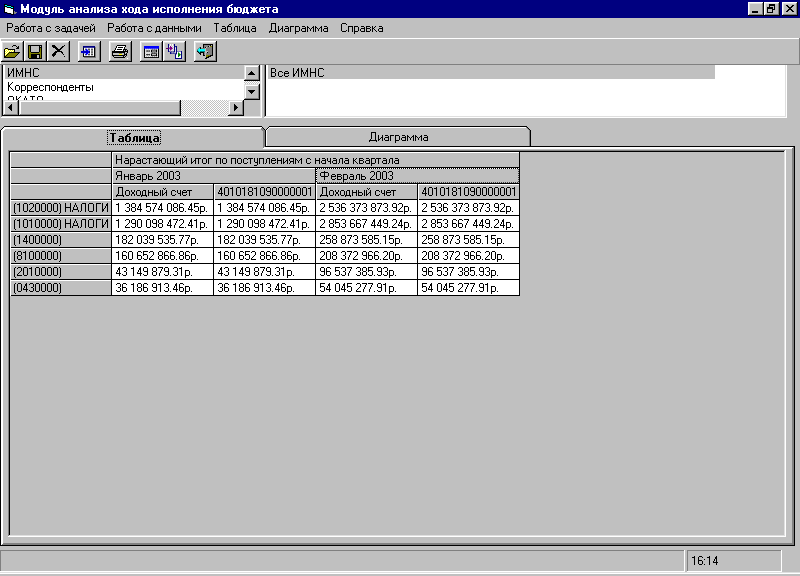Screen dimensions: 800x576
Task: Select row header (0430000)
Action: (61, 288)
